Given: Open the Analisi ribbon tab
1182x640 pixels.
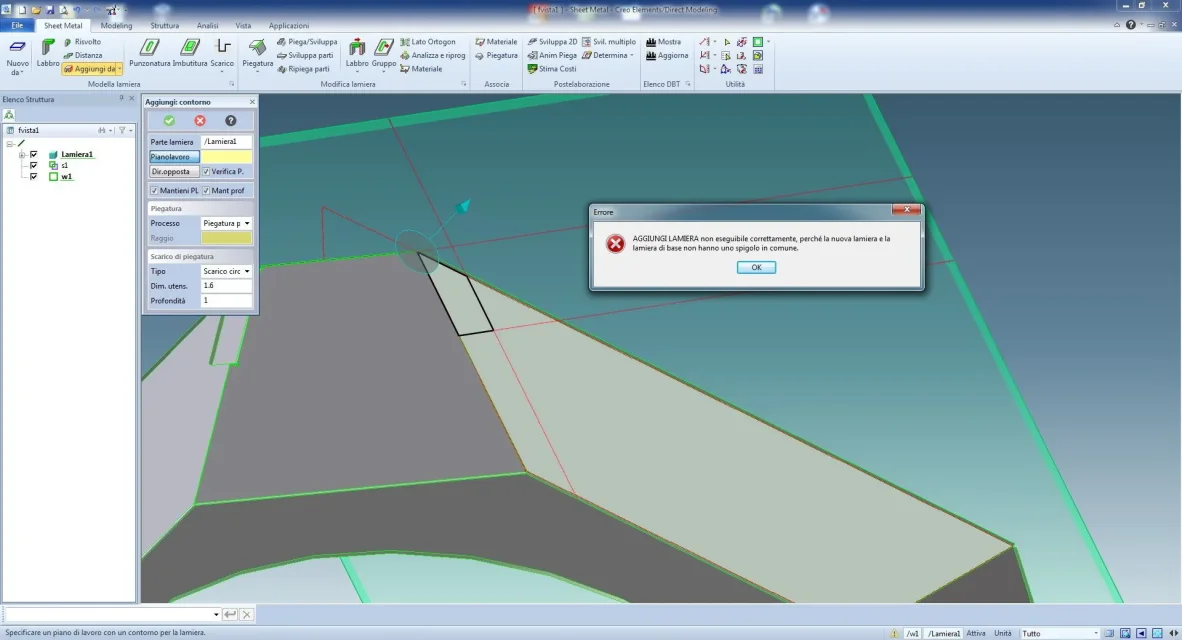Looking at the screenshot, I should [207, 25].
